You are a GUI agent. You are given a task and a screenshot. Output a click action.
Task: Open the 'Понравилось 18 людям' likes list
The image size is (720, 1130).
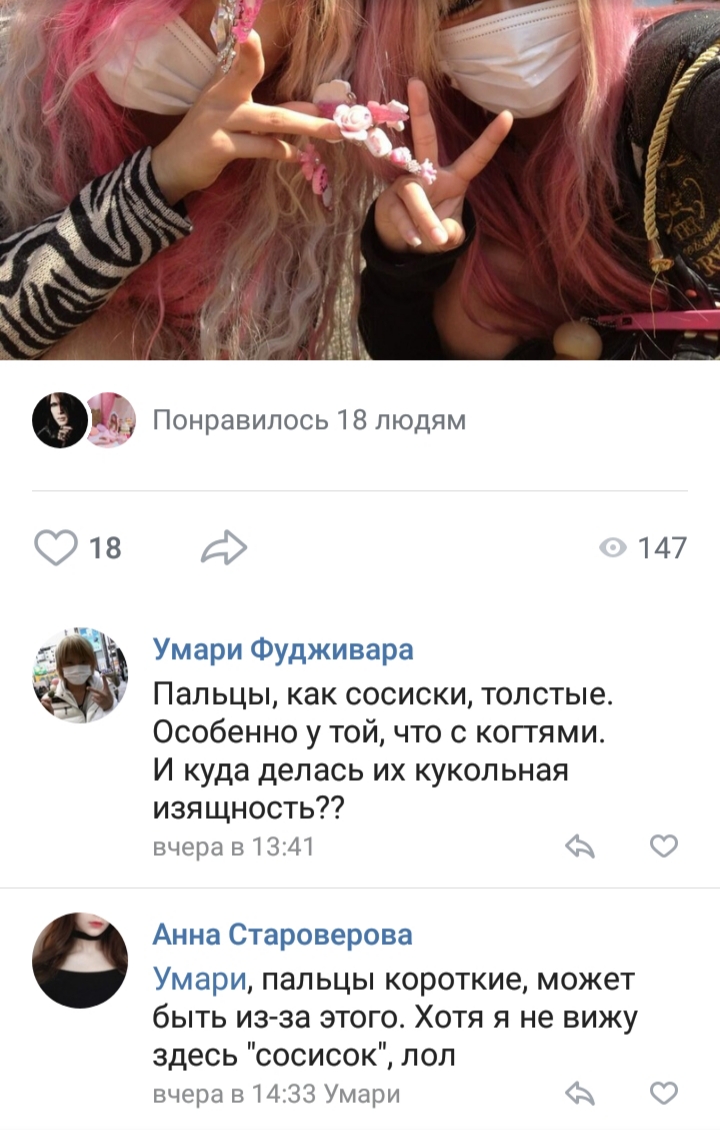[309, 420]
